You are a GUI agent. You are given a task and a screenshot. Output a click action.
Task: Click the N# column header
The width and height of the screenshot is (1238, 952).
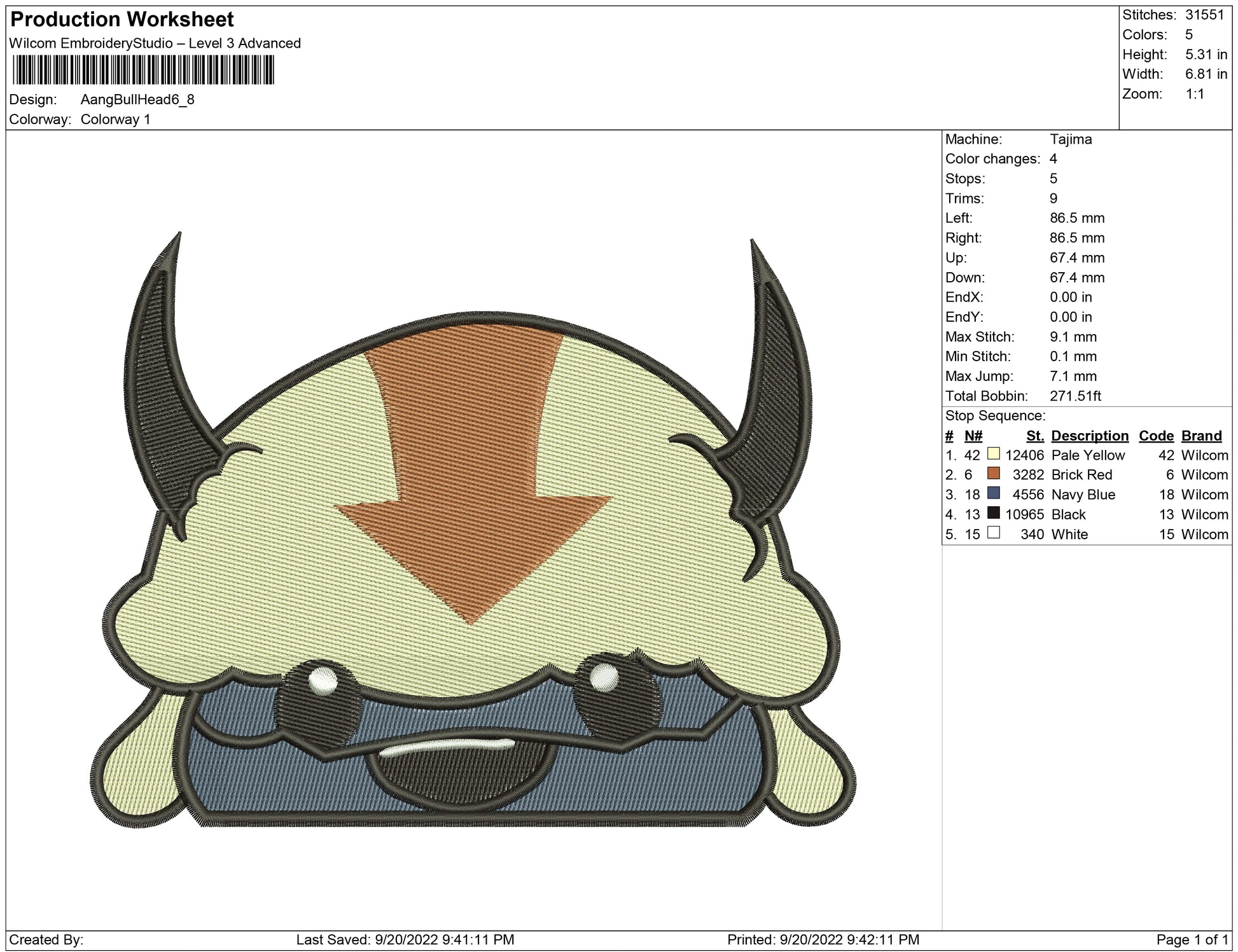click(x=973, y=436)
